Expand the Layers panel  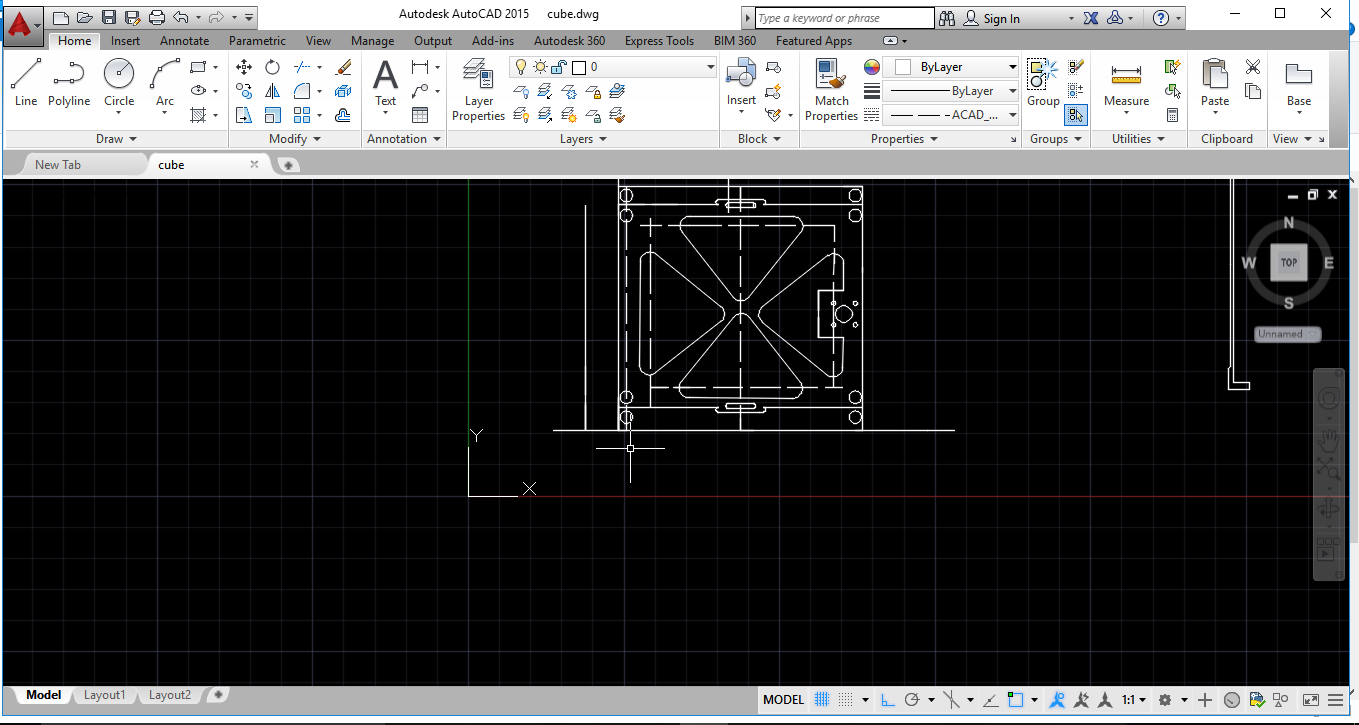pyautogui.click(x=583, y=139)
